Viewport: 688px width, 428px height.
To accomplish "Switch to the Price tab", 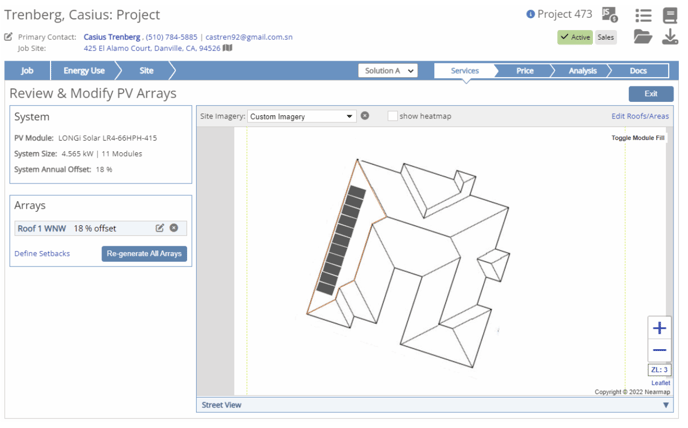I will pos(525,71).
